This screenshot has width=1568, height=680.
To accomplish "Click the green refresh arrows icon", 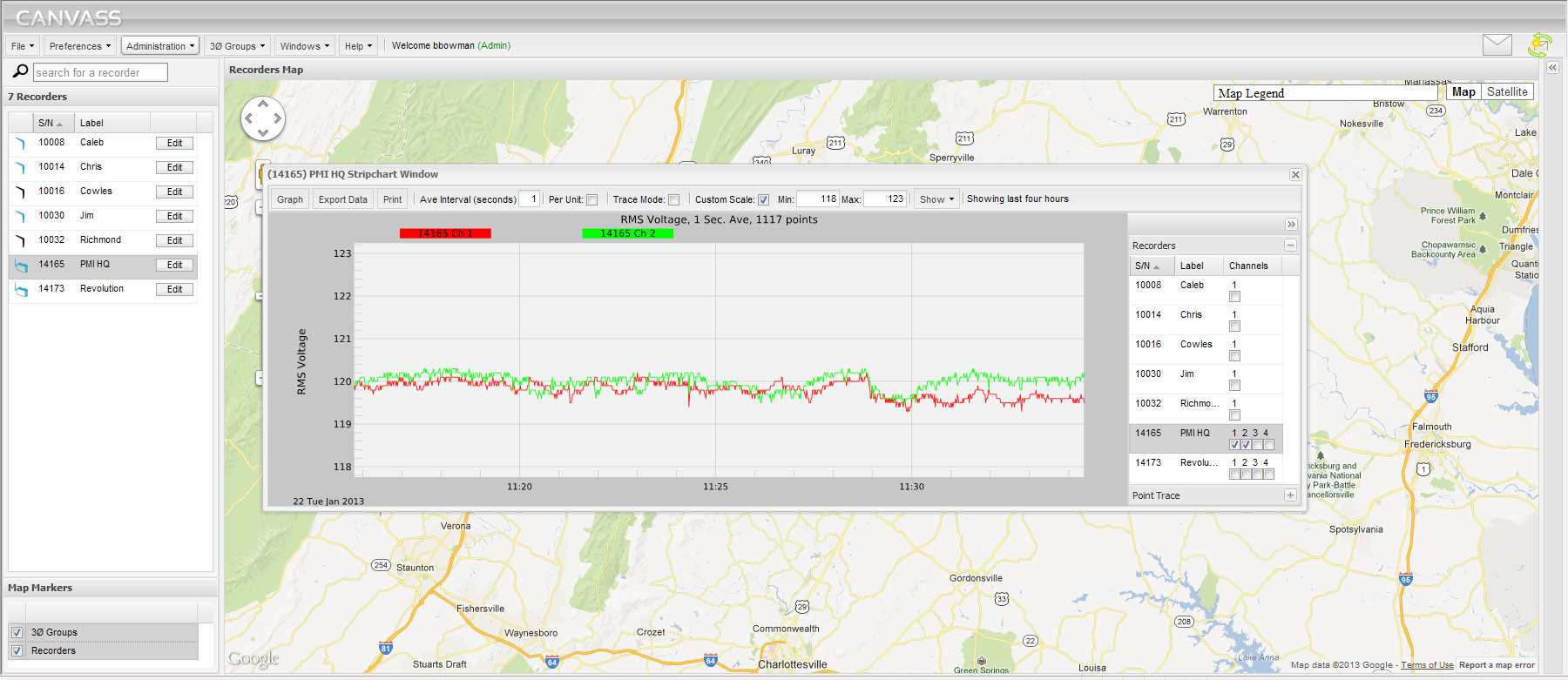I will (1539, 44).
